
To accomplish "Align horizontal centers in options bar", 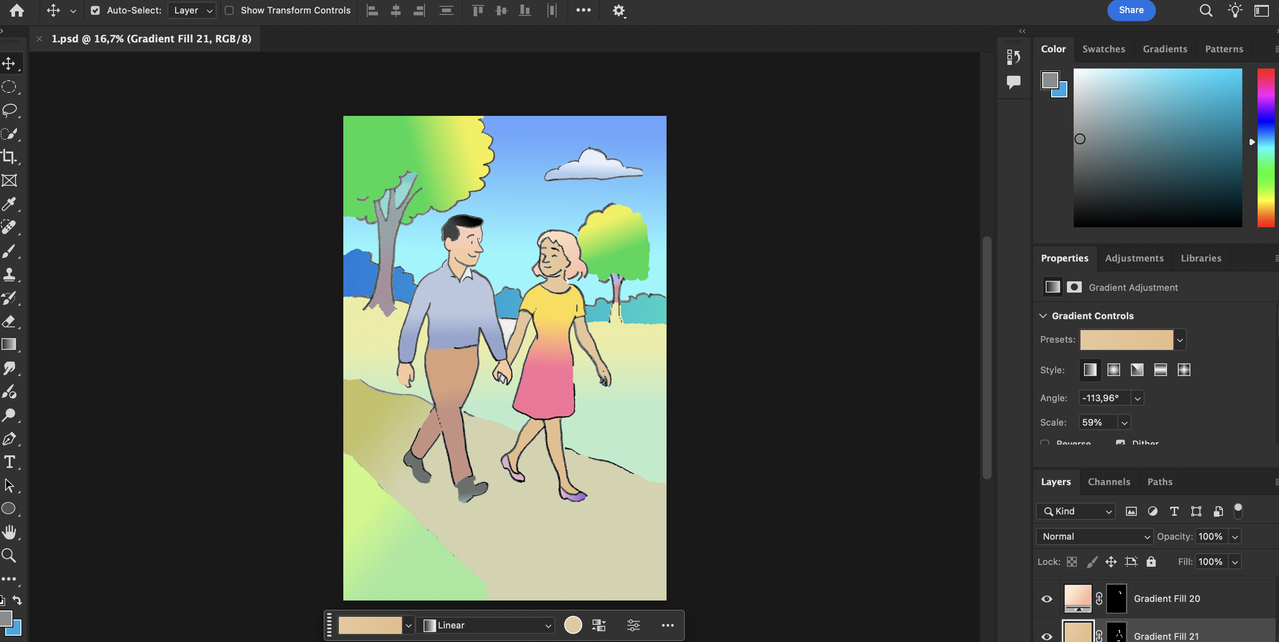I will point(396,10).
